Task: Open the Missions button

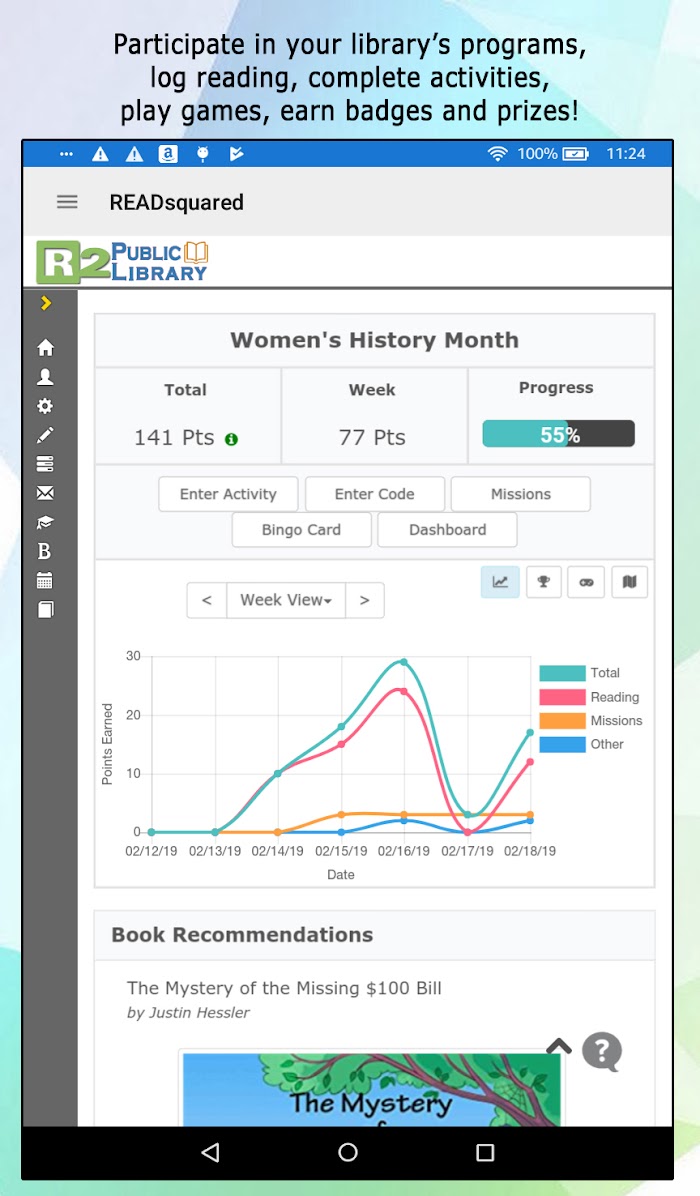Action: point(521,494)
